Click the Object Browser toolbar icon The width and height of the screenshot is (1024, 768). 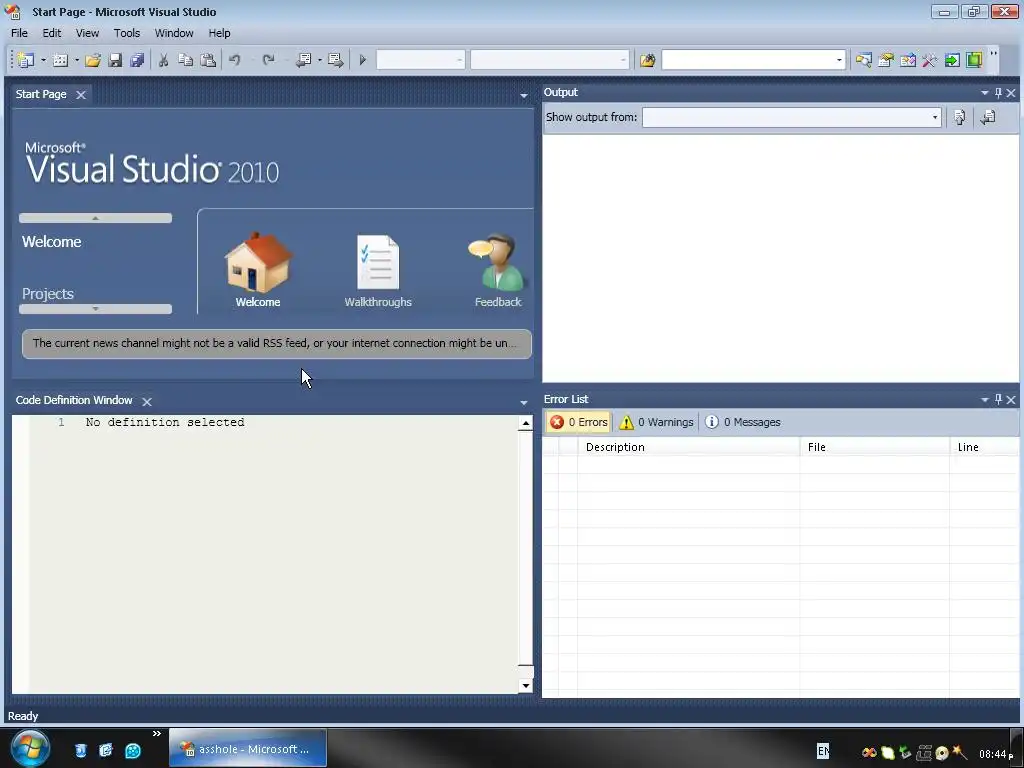pyautogui.click(x=908, y=60)
